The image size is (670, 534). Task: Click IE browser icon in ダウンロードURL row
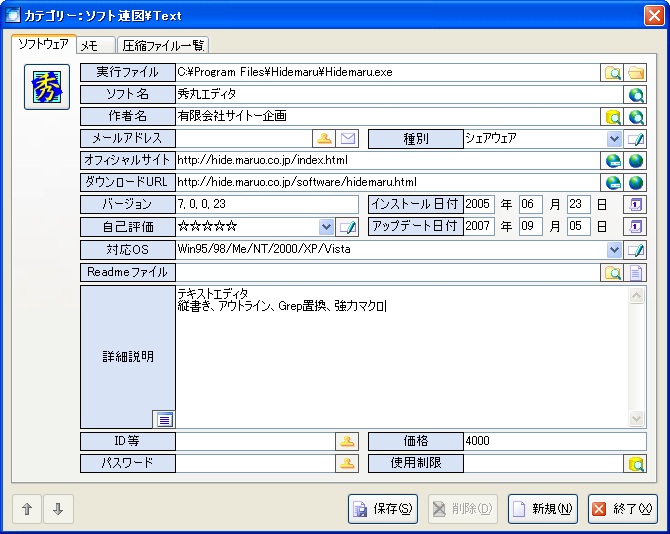[612, 183]
